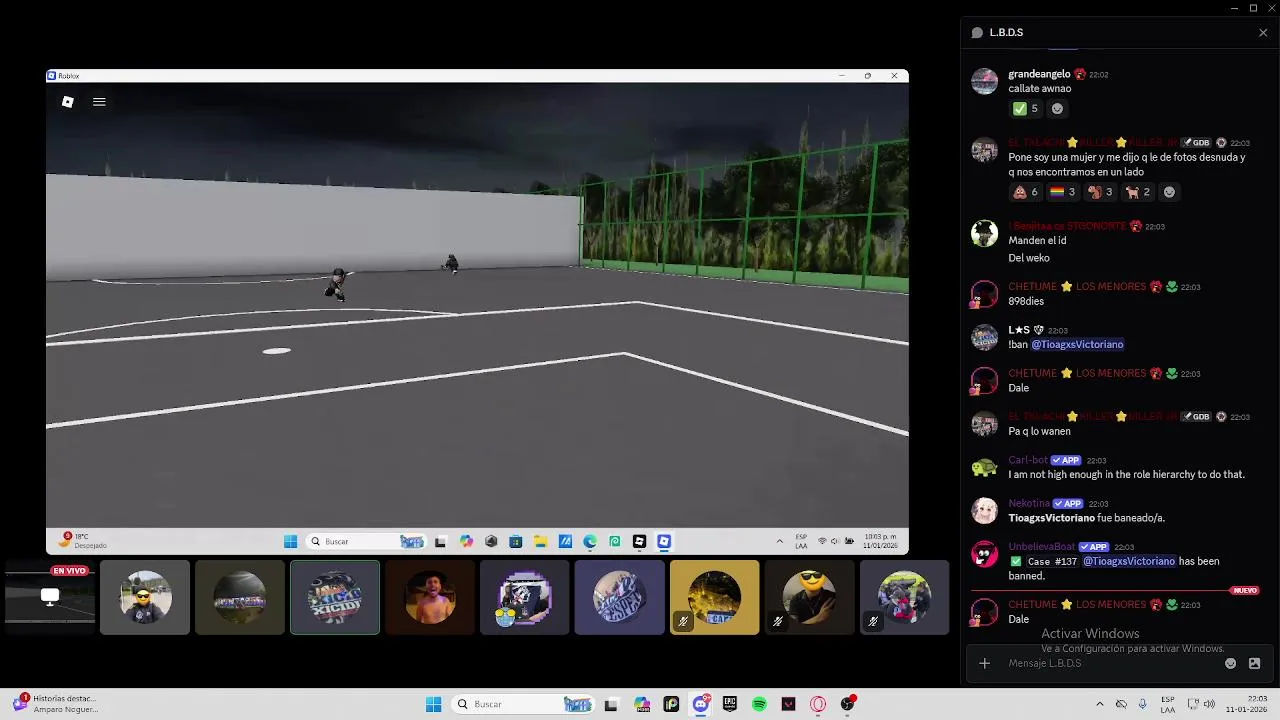Select the participant tile with the sunglasses-emoji man outdoors
This screenshot has height=720, width=1280.
[x=145, y=597]
